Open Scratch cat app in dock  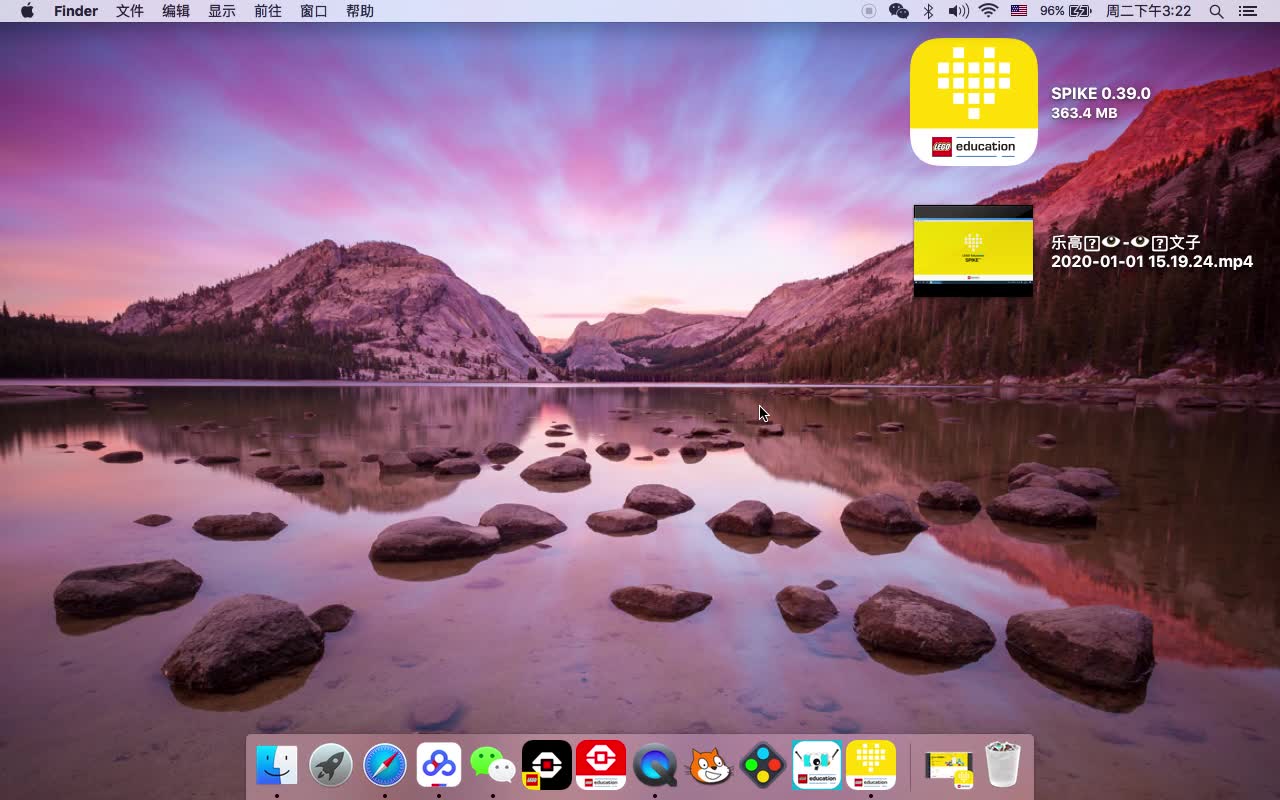click(x=709, y=766)
